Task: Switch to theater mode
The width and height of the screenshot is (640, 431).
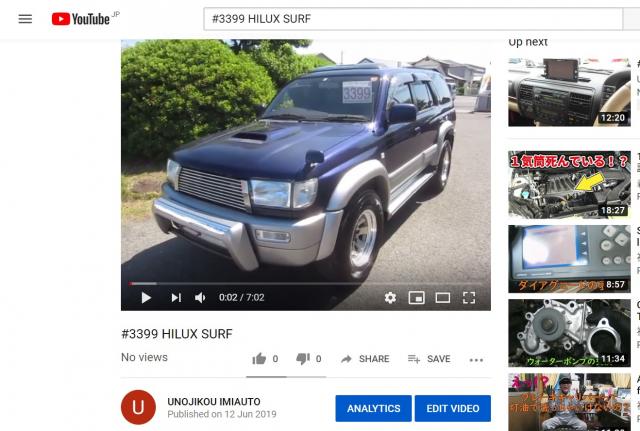Action: click(443, 298)
